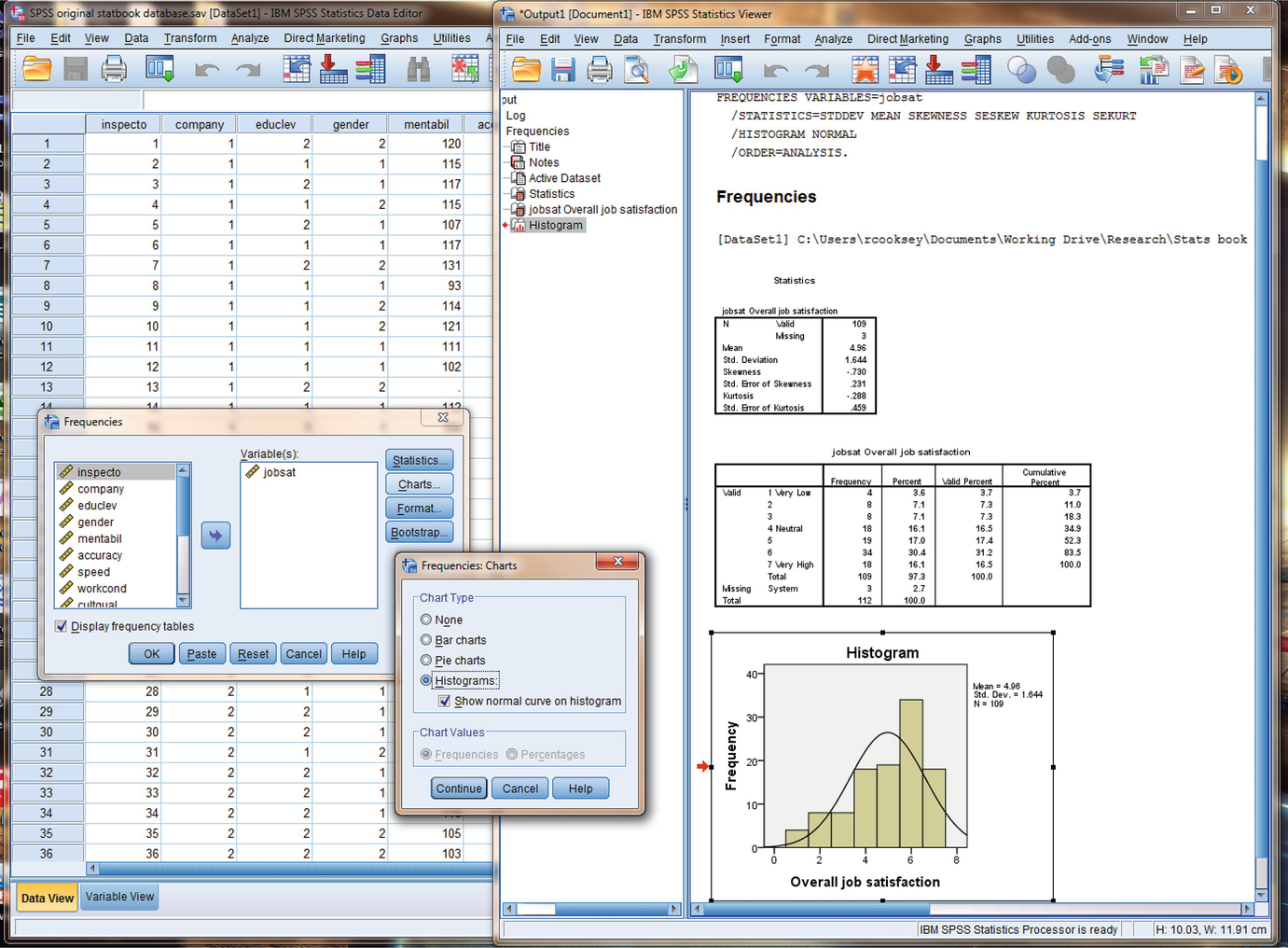Select Active Dataset in the outline pane
Screen dimensions: 1288x948
564,178
